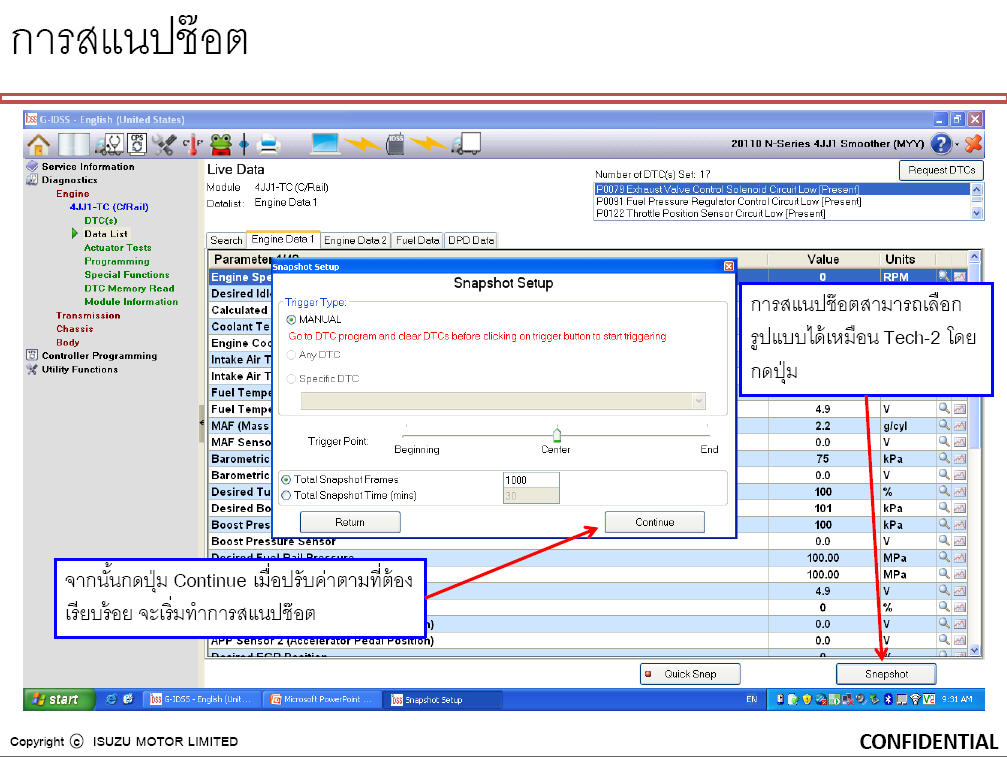Expand Utility Functions in sidebar
This screenshot has height=757, width=1007.
(x=80, y=369)
